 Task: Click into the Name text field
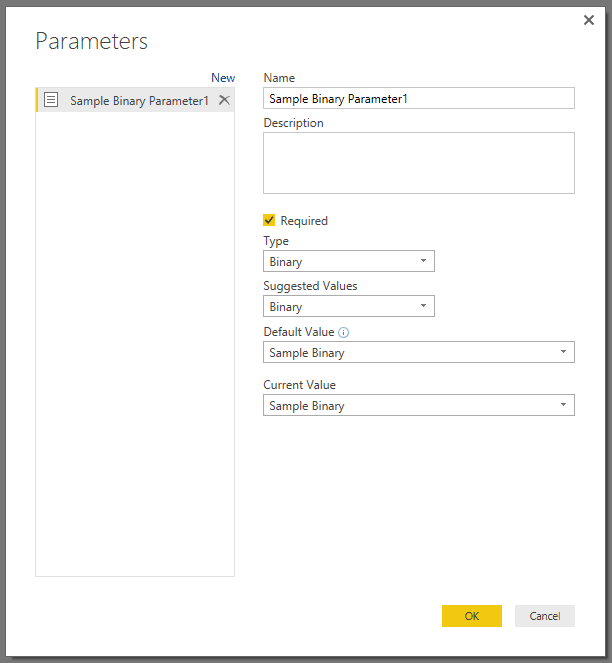pyautogui.click(x=418, y=98)
